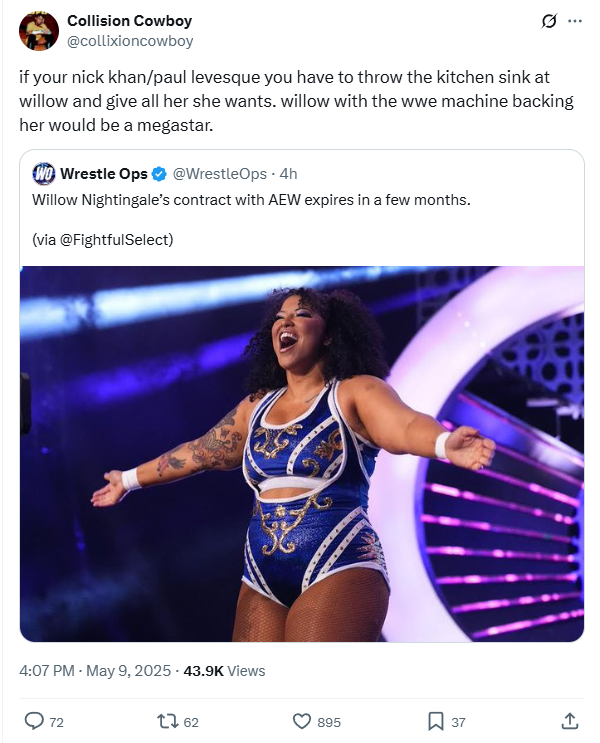Open @collixioncowboy handle link
This screenshot has height=743, width=600.
pos(130,41)
